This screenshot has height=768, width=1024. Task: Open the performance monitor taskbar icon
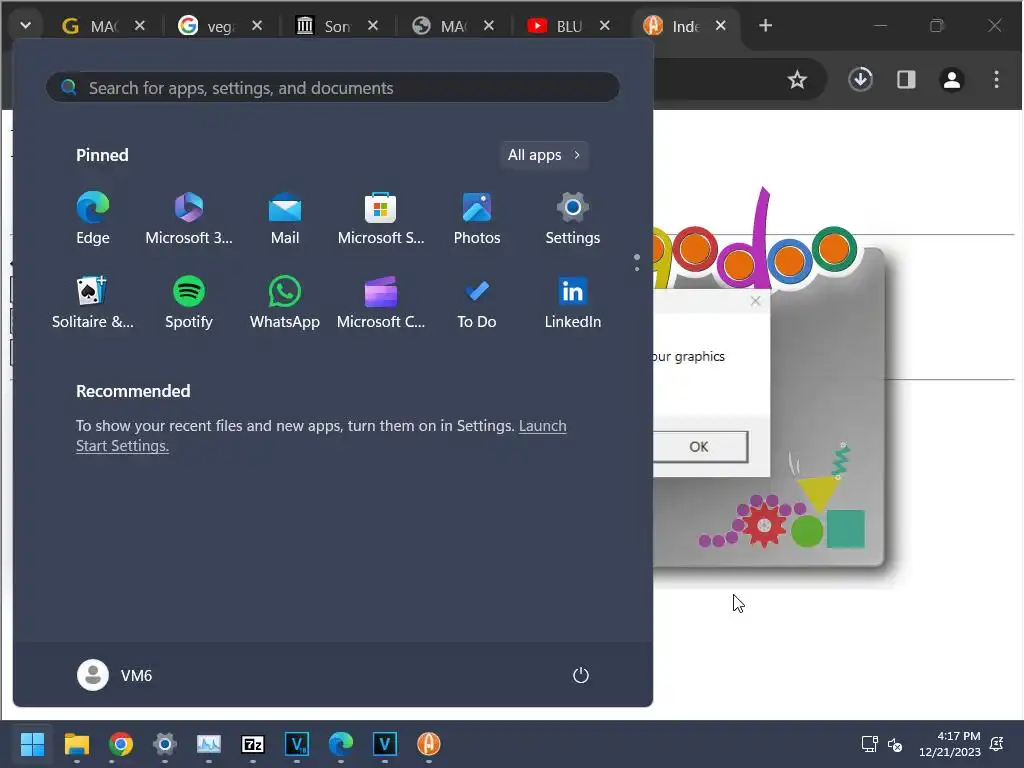pos(209,744)
